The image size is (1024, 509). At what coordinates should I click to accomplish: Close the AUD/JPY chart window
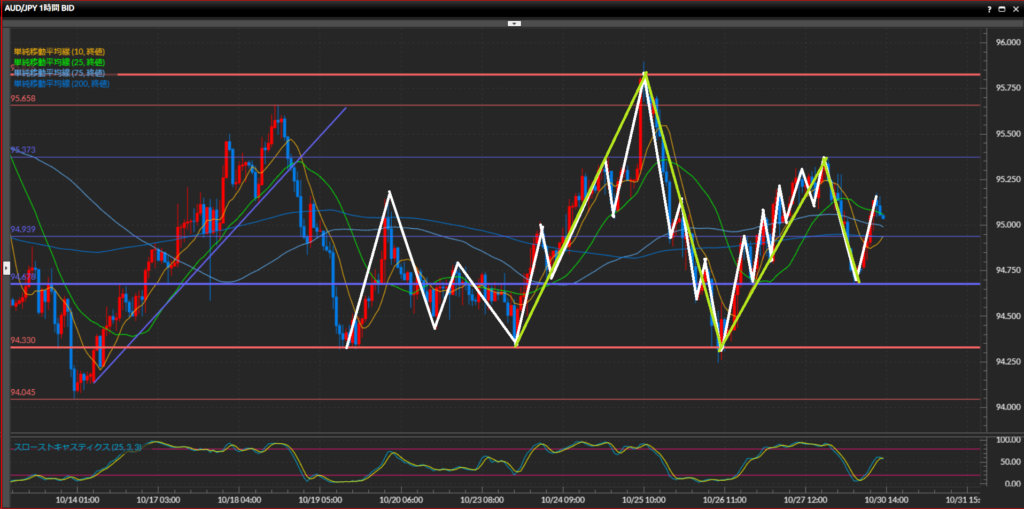pyautogui.click(x=1015, y=8)
